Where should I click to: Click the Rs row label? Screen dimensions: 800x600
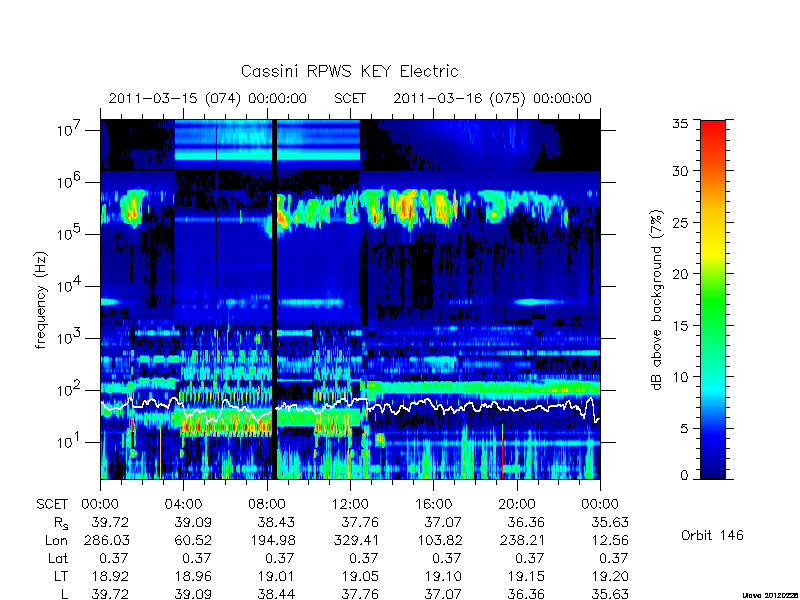[61, 523]
